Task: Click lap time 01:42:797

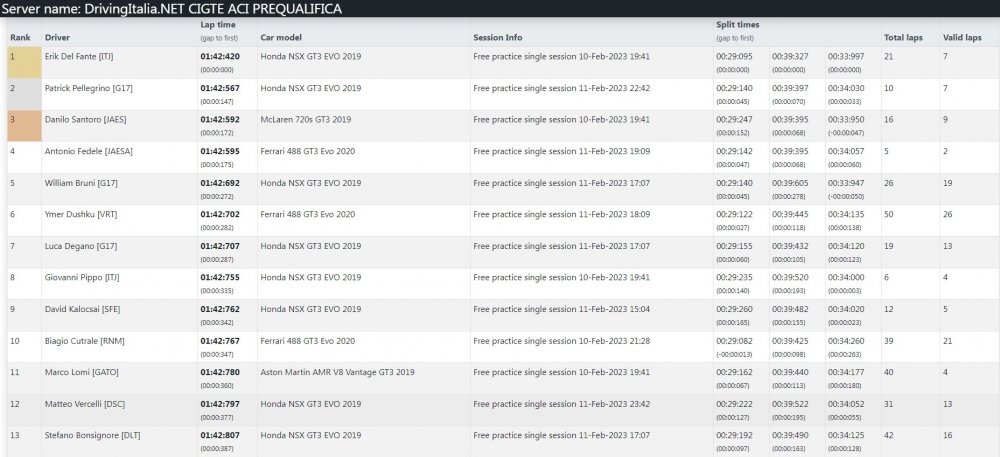Action: click(220, 405)
